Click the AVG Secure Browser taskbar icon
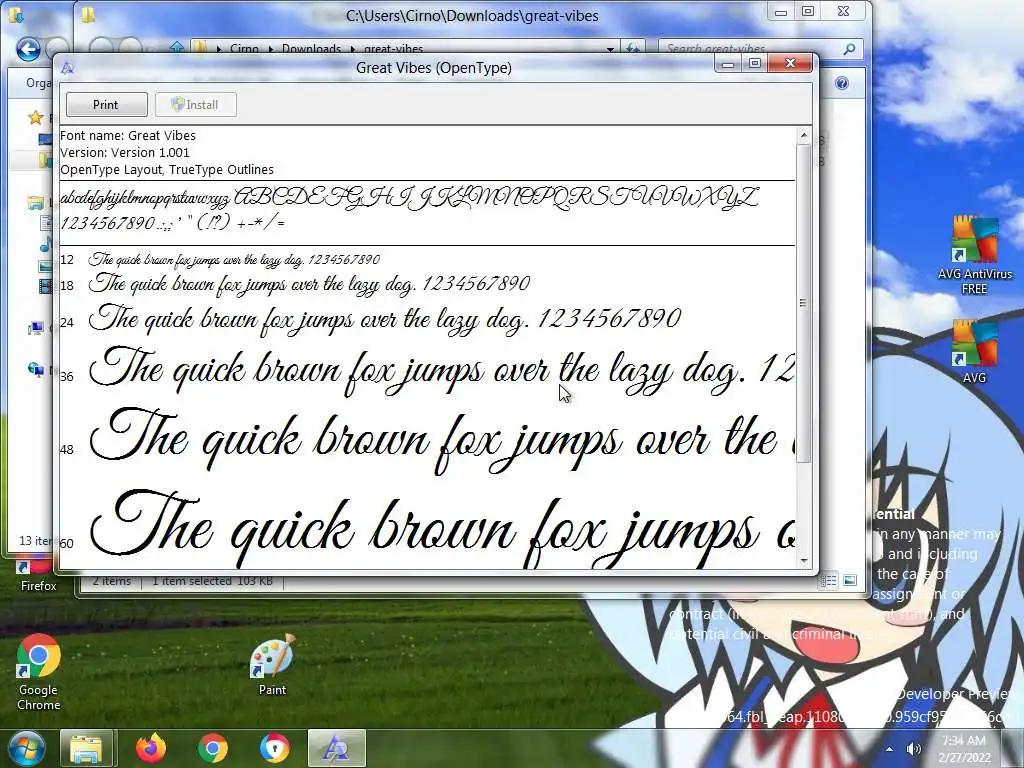This screenshot has width=1024, height=768. coord(274,748)
